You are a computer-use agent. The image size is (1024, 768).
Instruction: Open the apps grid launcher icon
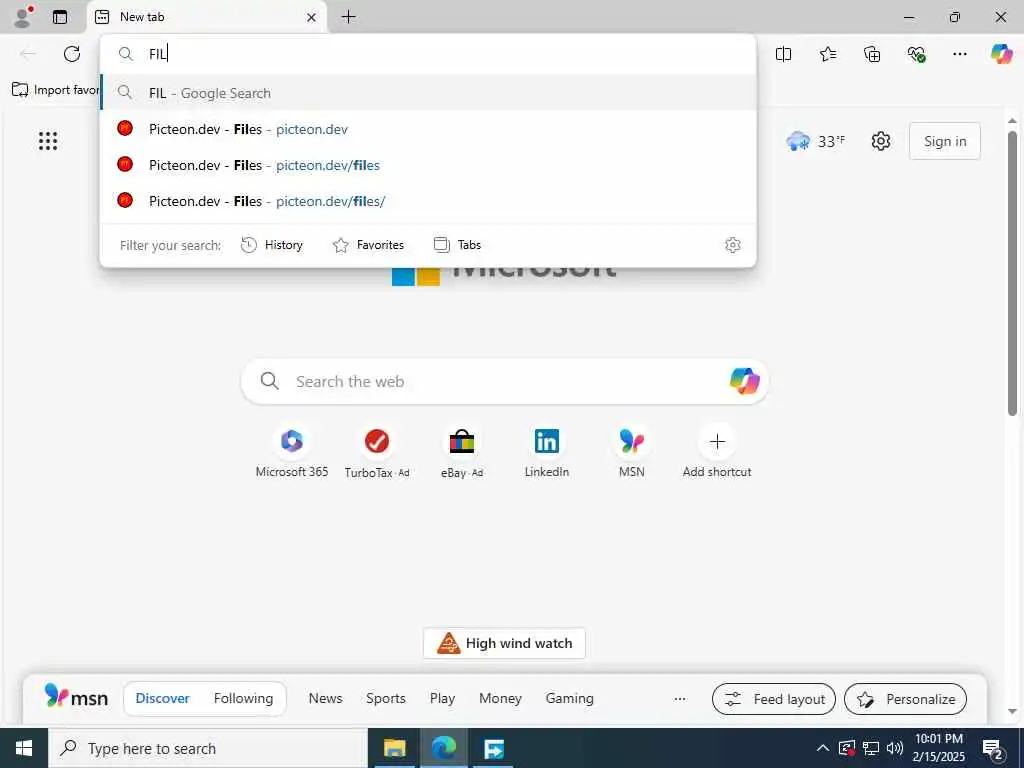[48, 141]
